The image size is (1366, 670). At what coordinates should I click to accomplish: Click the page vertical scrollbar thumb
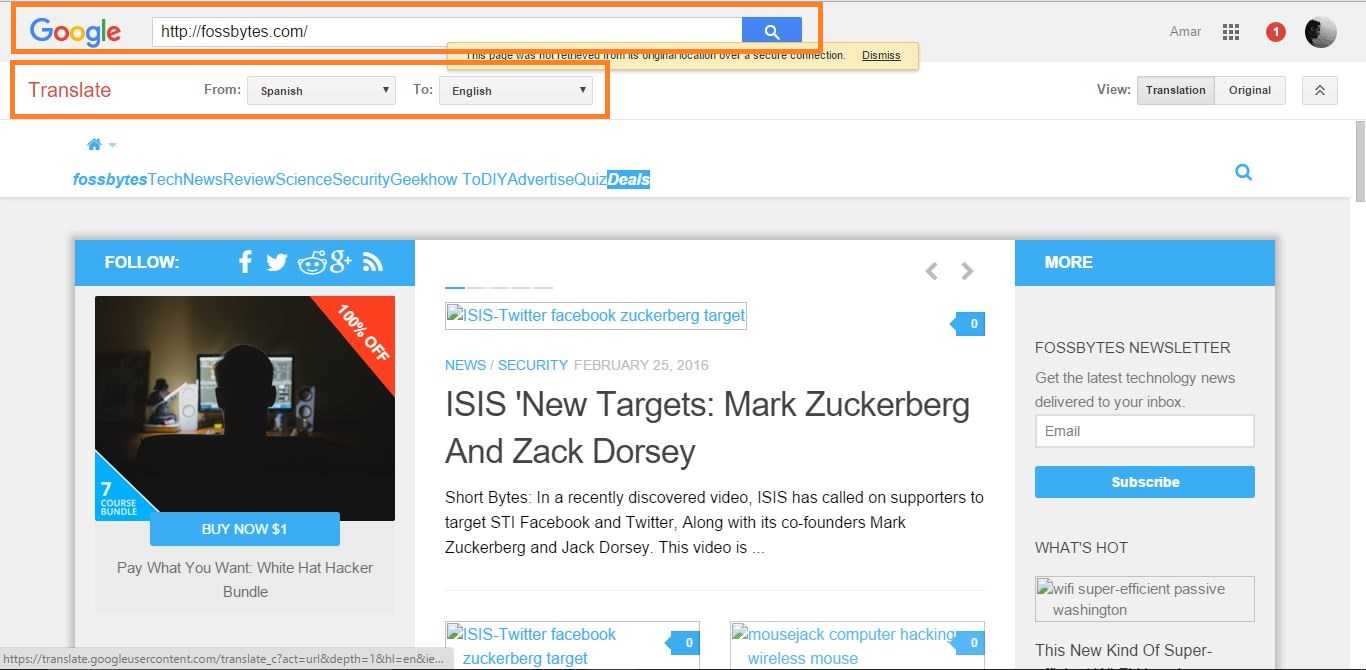click(1360, 162)
